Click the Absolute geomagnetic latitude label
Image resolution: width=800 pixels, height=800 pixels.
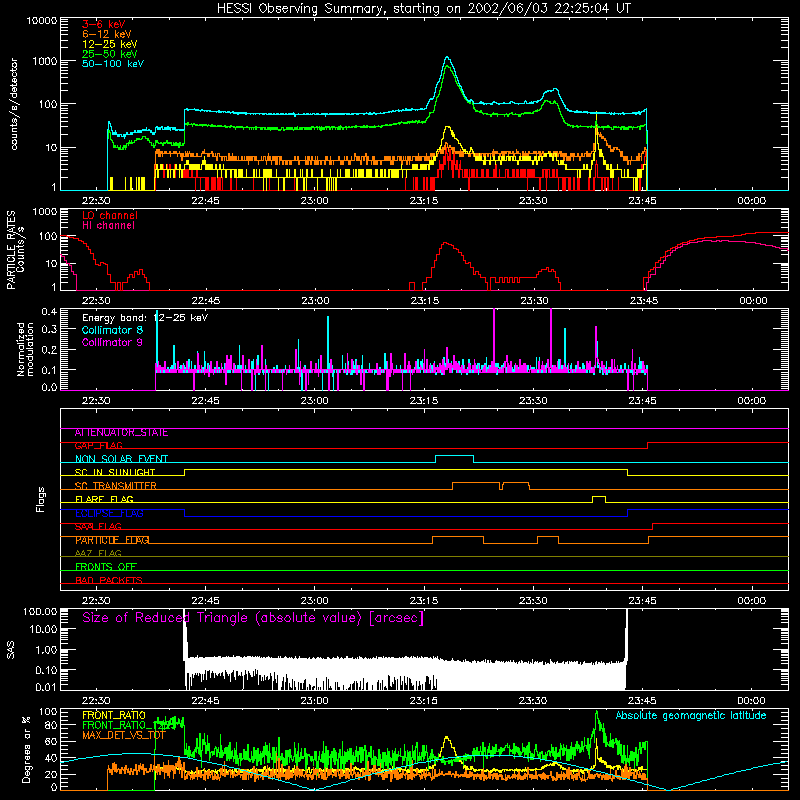tap(691, 716)
